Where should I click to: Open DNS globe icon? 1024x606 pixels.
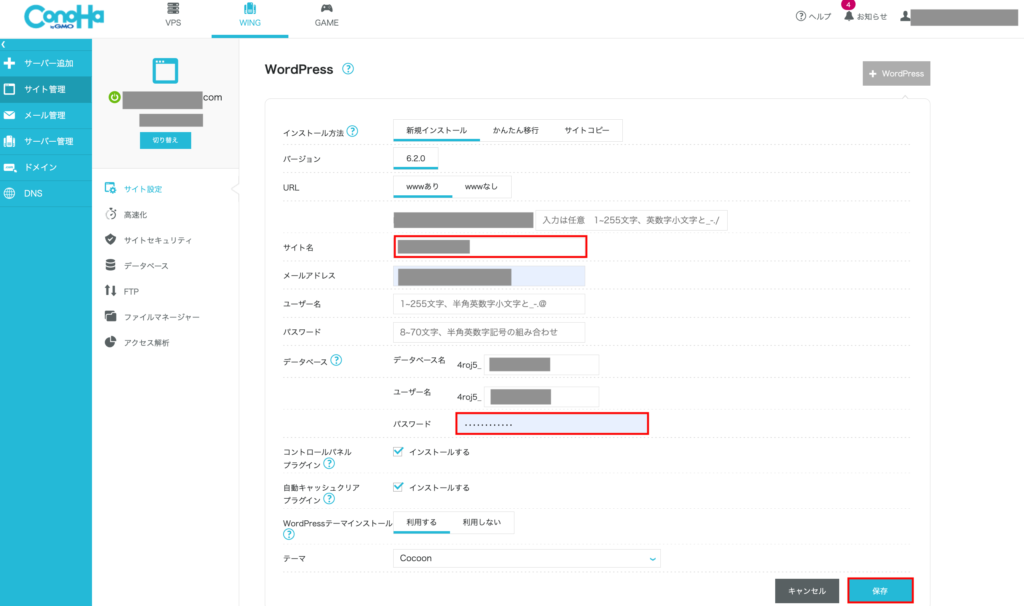point(9,193)
